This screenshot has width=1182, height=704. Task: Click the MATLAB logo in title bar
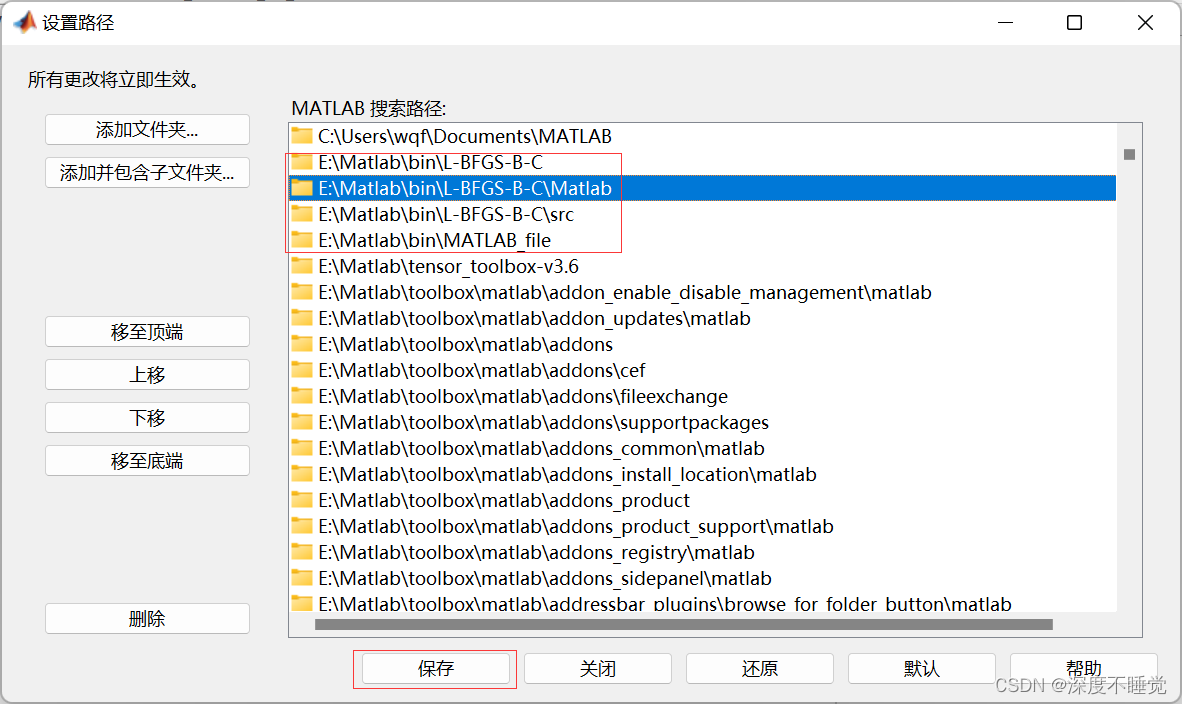(x=25, y=22)
